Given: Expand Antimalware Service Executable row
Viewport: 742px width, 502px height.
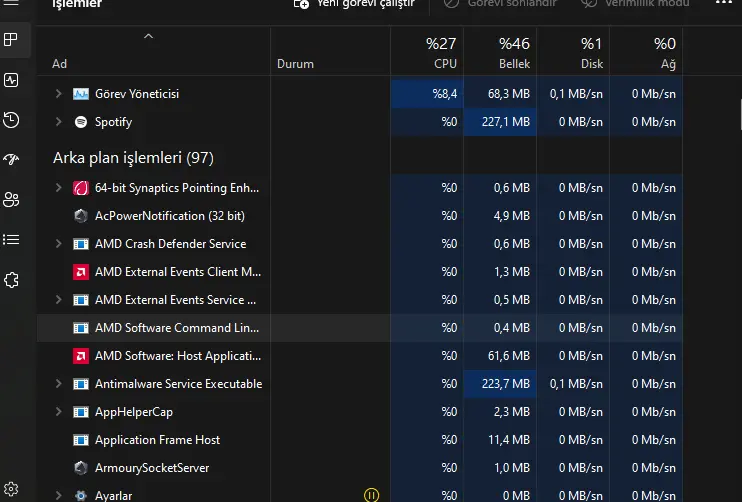Looking at the screenshot, I should tap(58, 384).
